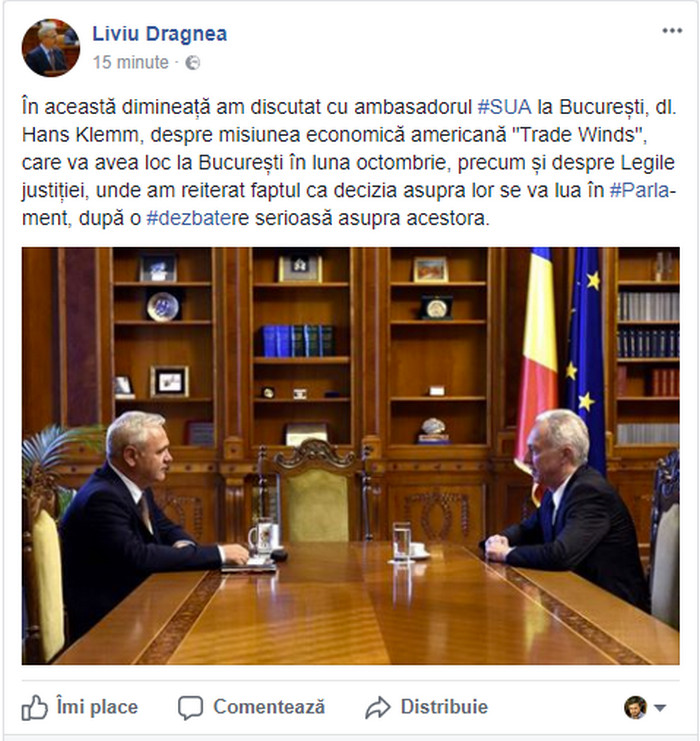Click the comment speech bubble icon
This screenshot has height=741, width=700.
pyautogui.click(x=190, y=708)
